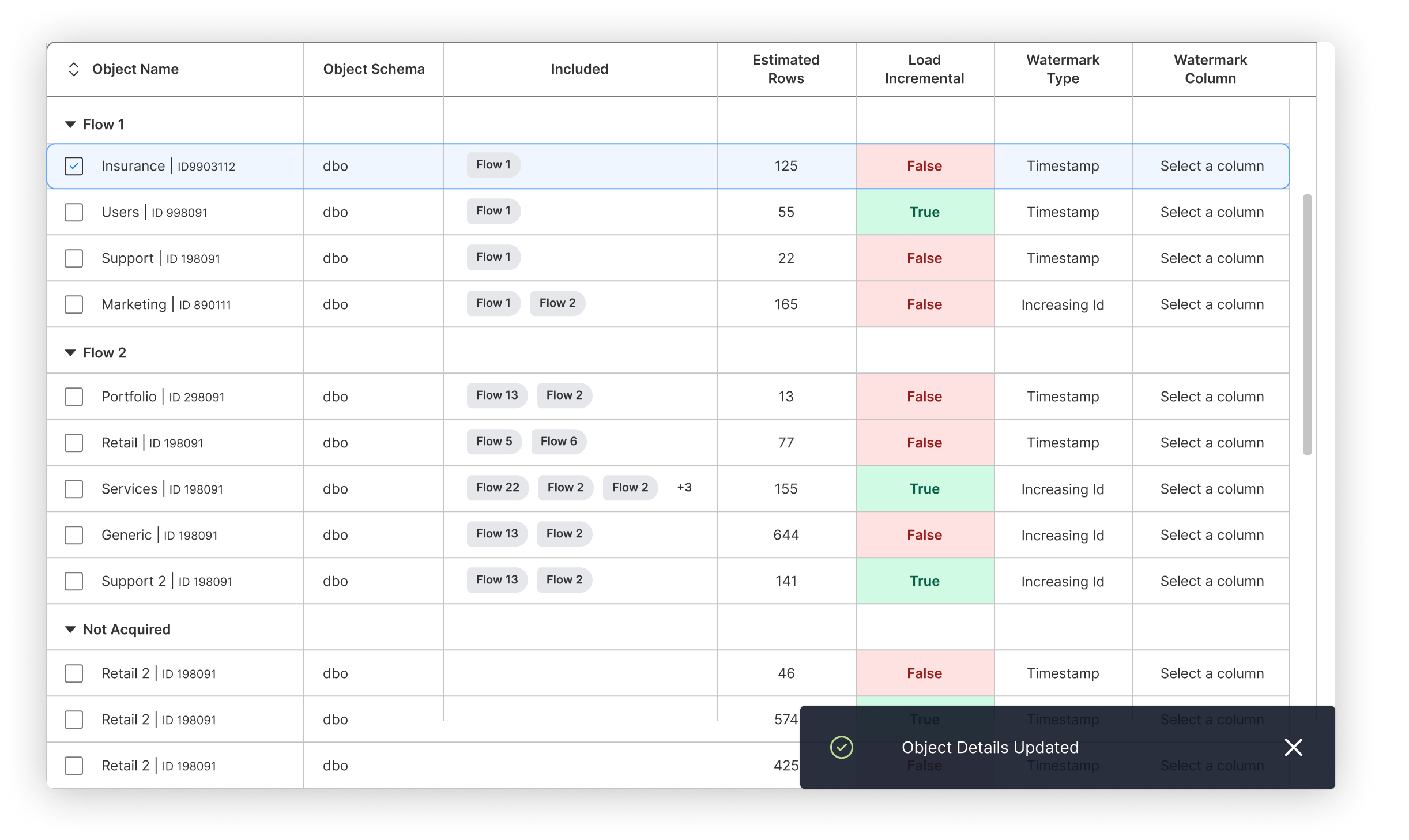Open the Services row Watermark Column selector
Image resolution: width=1409 pixels, height=840 pixels.
tap(1211, 489)
